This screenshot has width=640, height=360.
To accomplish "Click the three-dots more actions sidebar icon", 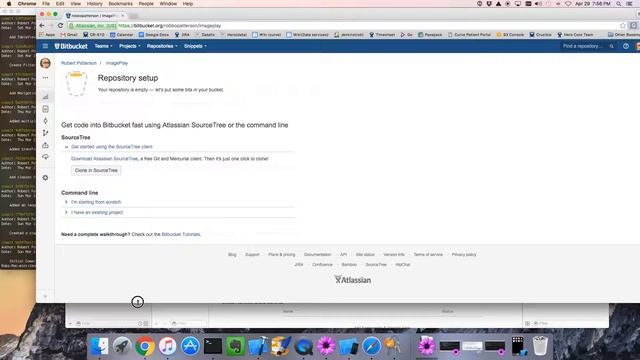I will pyautogui.click(x=45, y=78).
